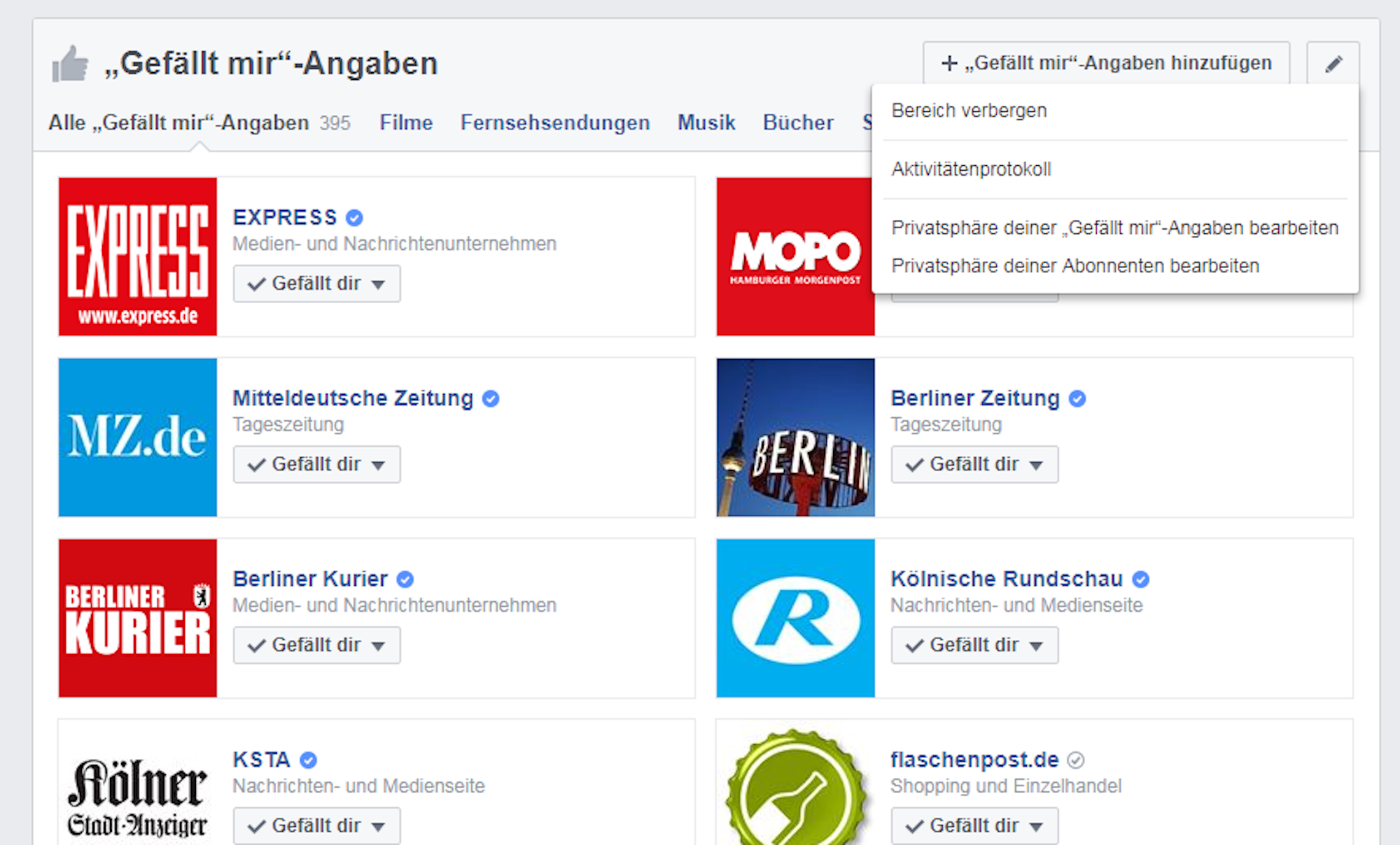The height and width of the screenshot is (845, 1400).
Task: Click the pencil edit icon top right
Action: click(x=1333, y=63)
